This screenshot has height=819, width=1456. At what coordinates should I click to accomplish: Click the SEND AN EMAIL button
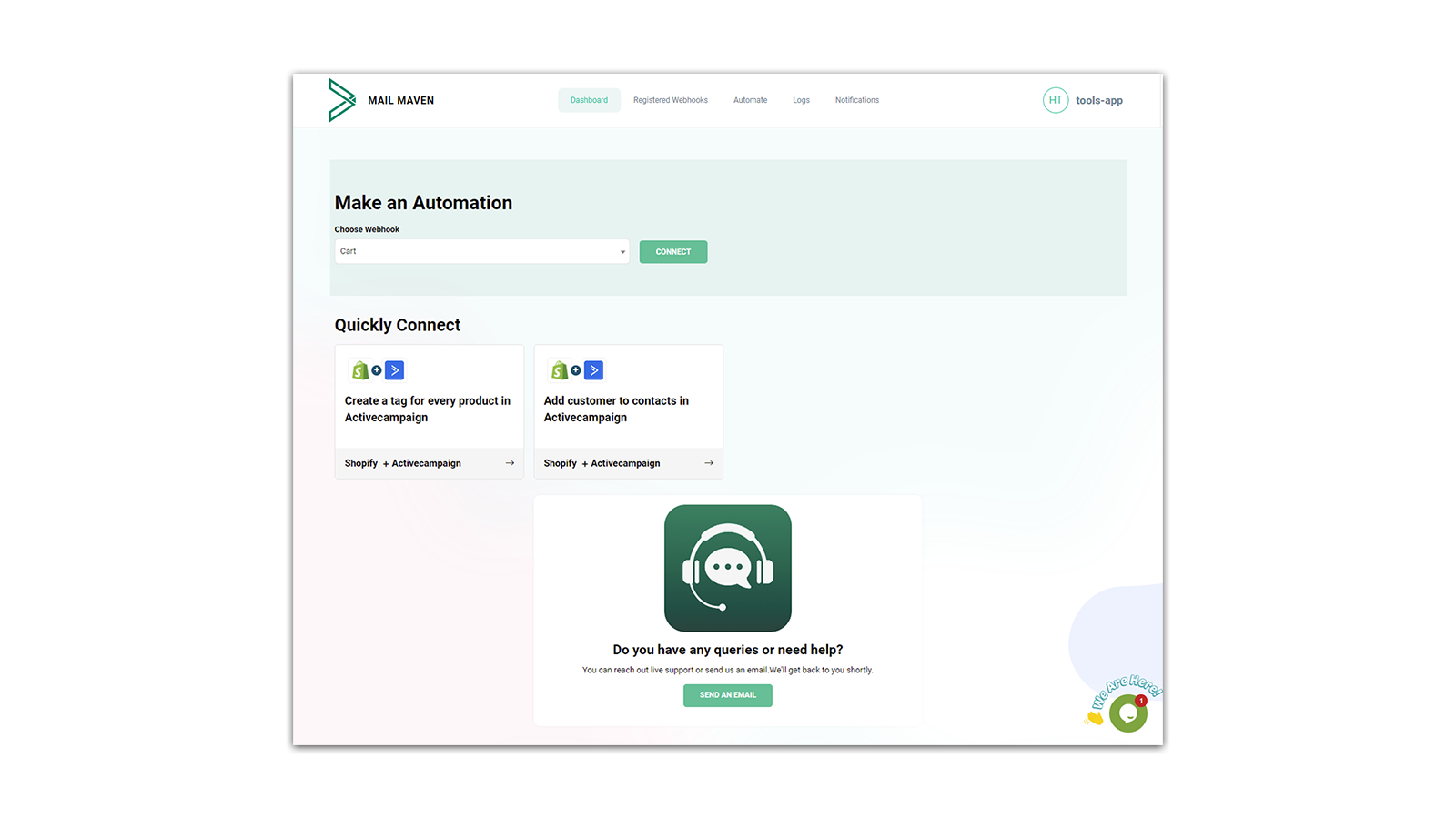point(728,695)
